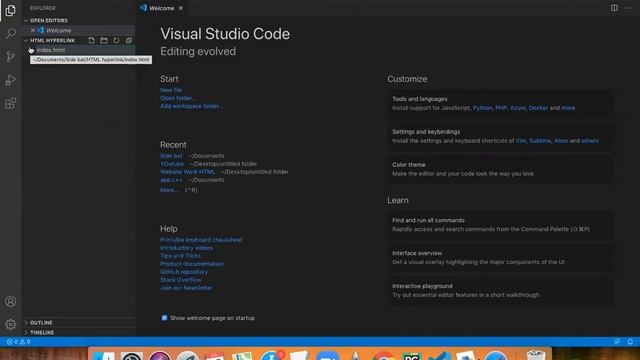
Task: Open the Color theme card
Action: coord(500,169)
